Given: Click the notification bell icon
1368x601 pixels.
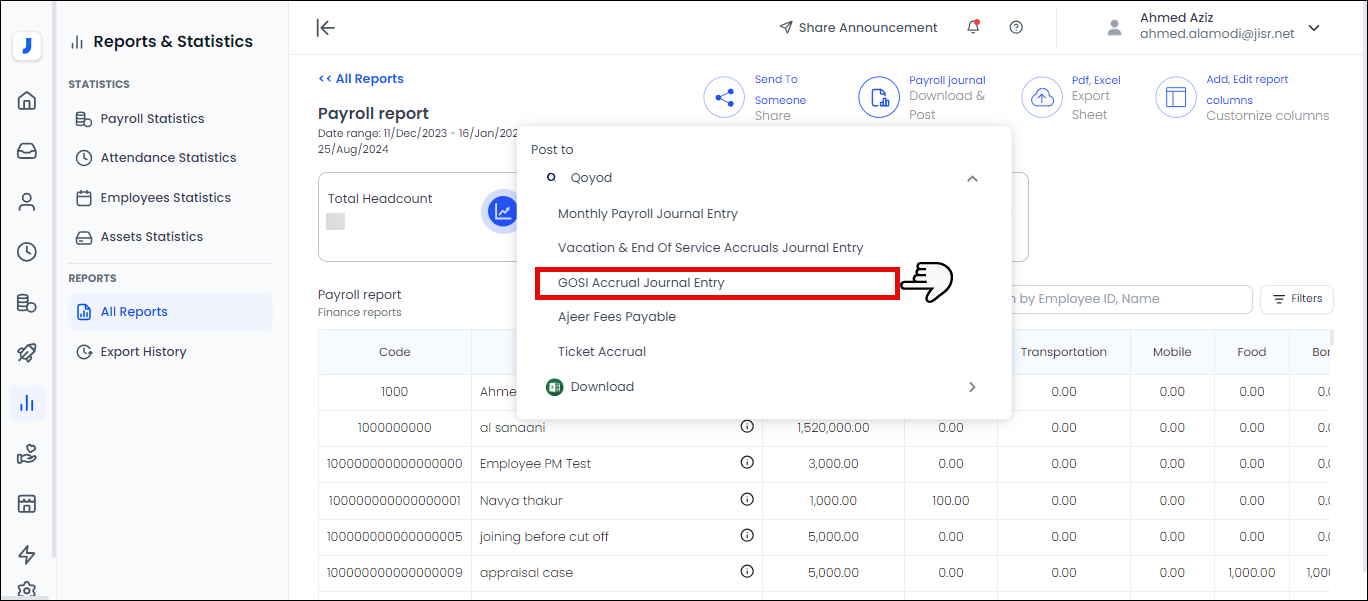Looking at the screenshot, I should [973, 27].
